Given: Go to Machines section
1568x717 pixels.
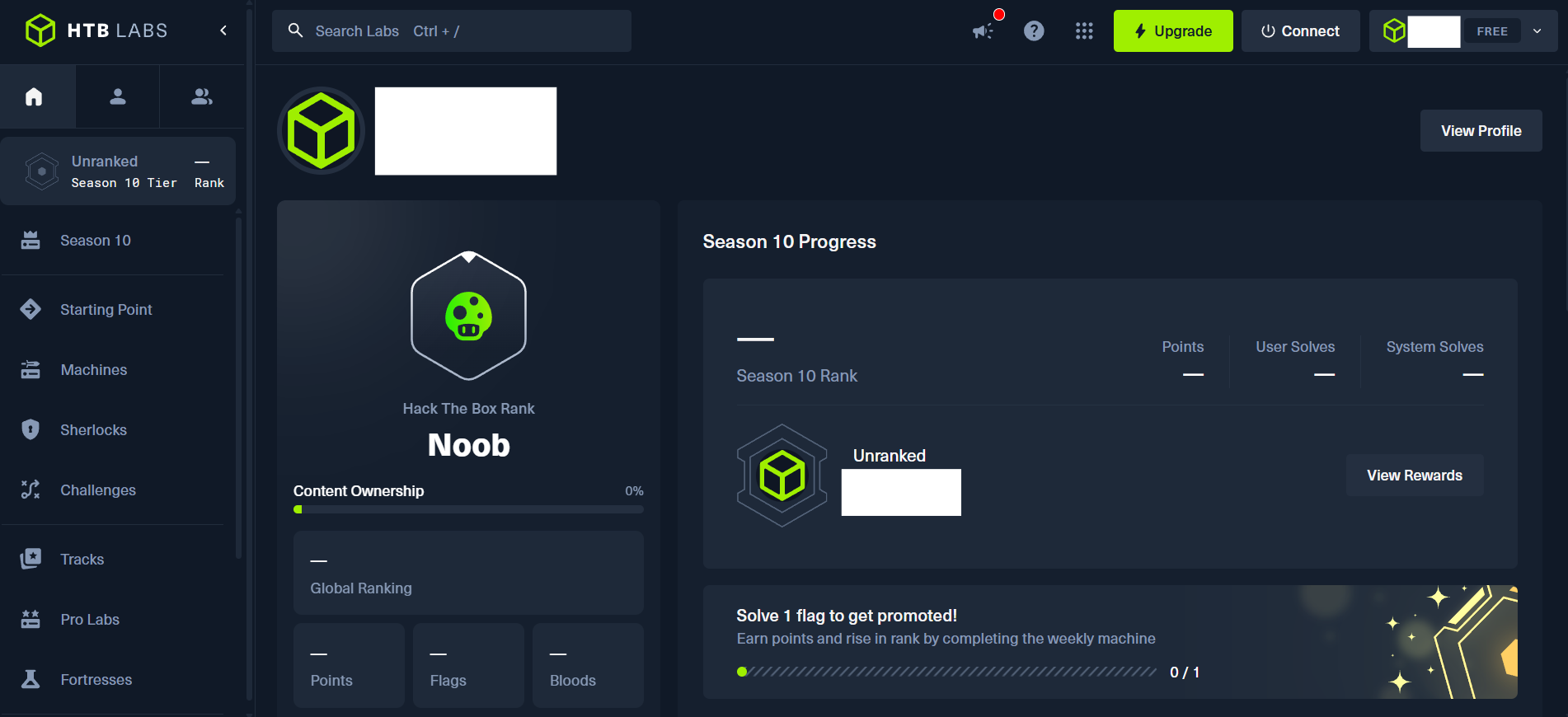Looking at the screenshot, I should [94, 370].
